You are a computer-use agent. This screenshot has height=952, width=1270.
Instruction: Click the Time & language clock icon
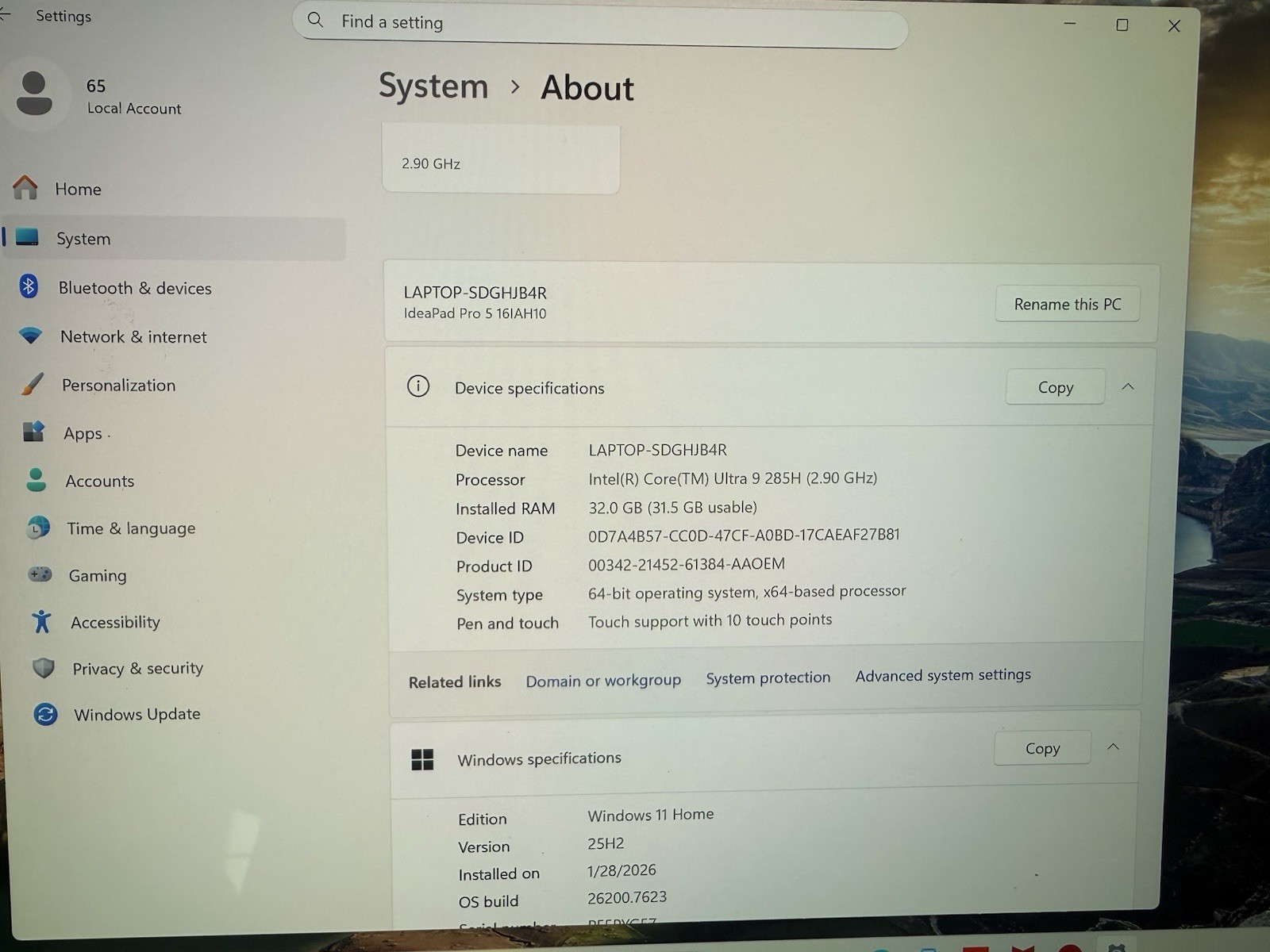point(37,527)
